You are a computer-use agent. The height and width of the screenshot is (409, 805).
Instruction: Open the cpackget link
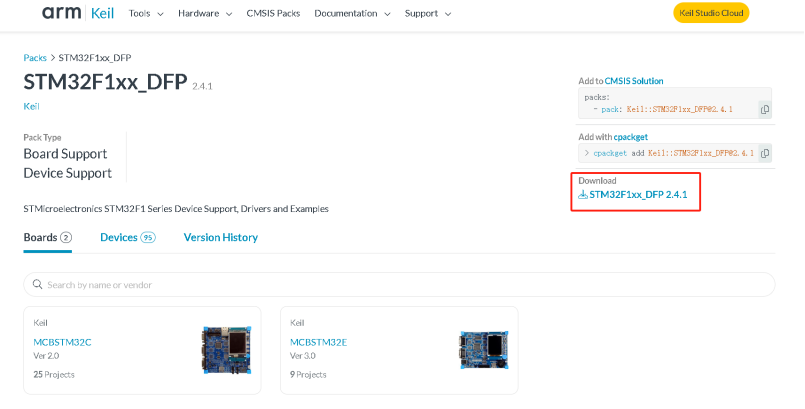coord(630,137)
